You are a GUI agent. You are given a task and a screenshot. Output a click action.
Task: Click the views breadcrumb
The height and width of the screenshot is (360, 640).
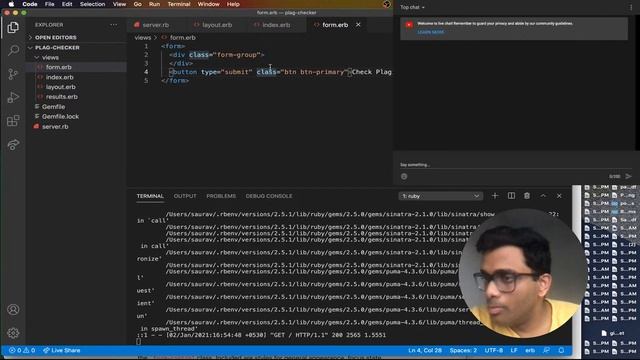click(142, 38)
